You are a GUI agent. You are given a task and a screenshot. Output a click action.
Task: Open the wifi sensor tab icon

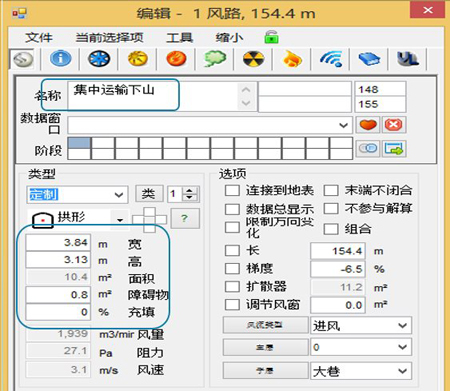coord(331,59)
